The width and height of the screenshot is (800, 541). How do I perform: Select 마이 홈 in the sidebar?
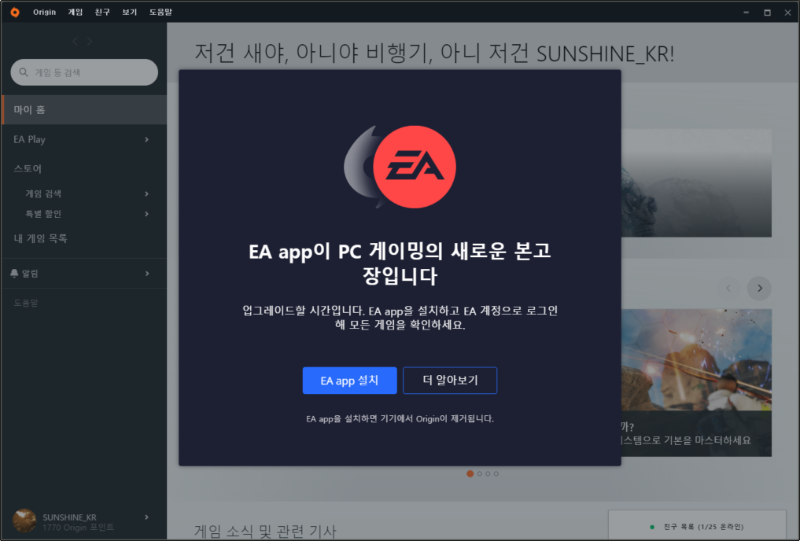click(84, 110)
